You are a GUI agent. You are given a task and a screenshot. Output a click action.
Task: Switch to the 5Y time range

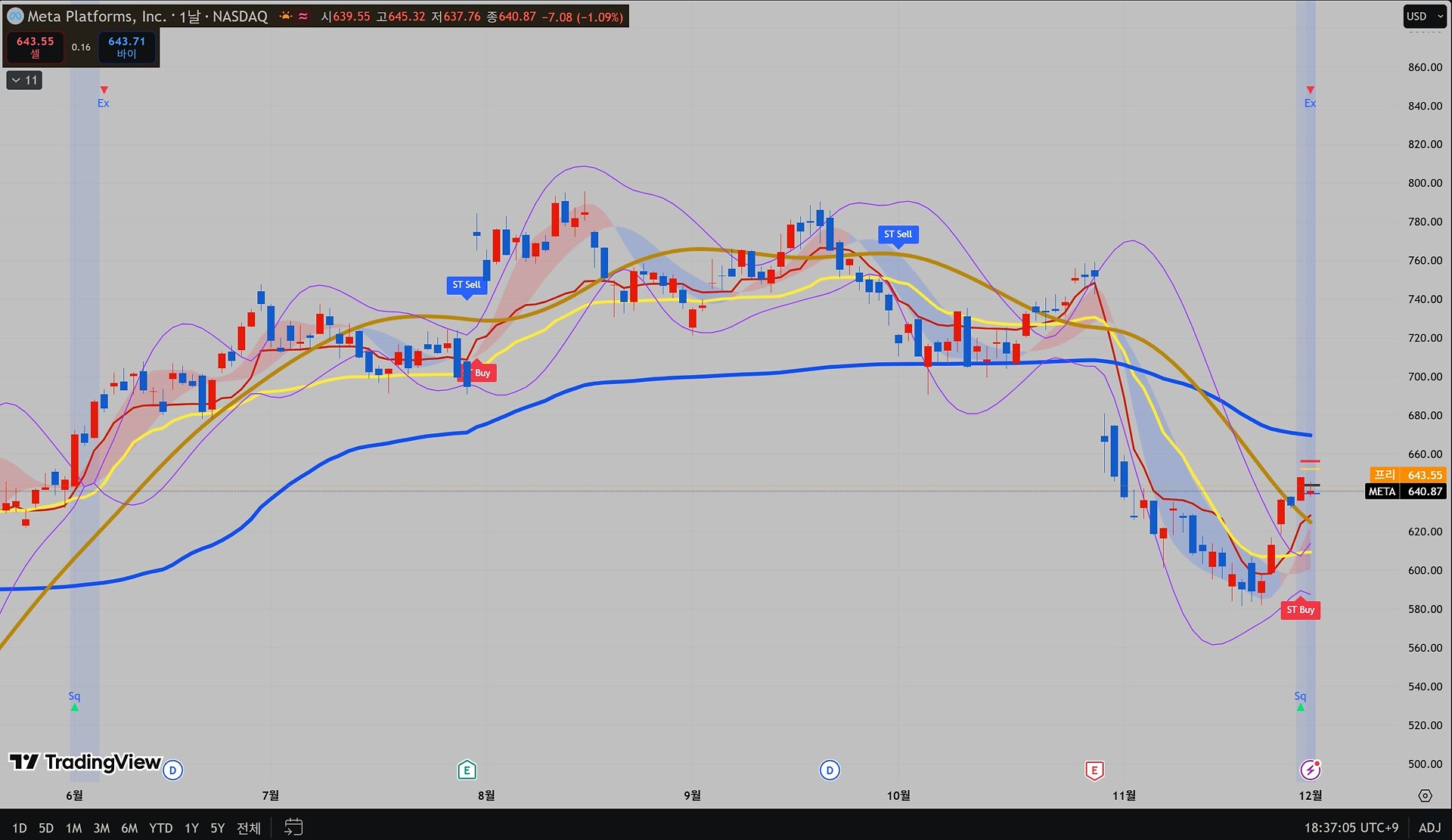[x=217, y=828]
